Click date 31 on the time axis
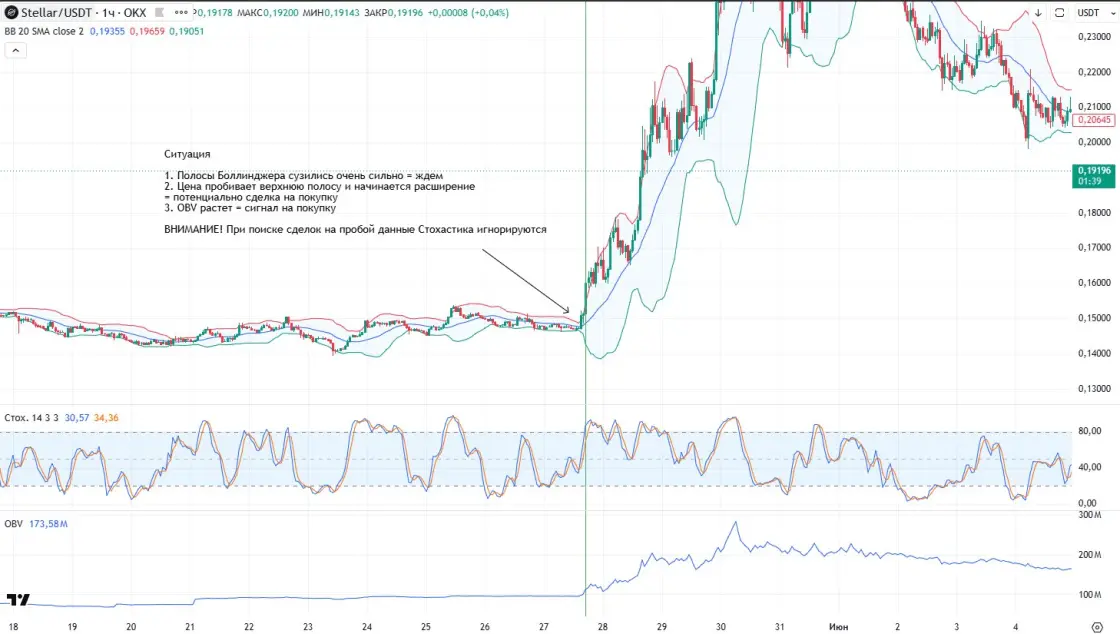 click(x=779, y=627)
